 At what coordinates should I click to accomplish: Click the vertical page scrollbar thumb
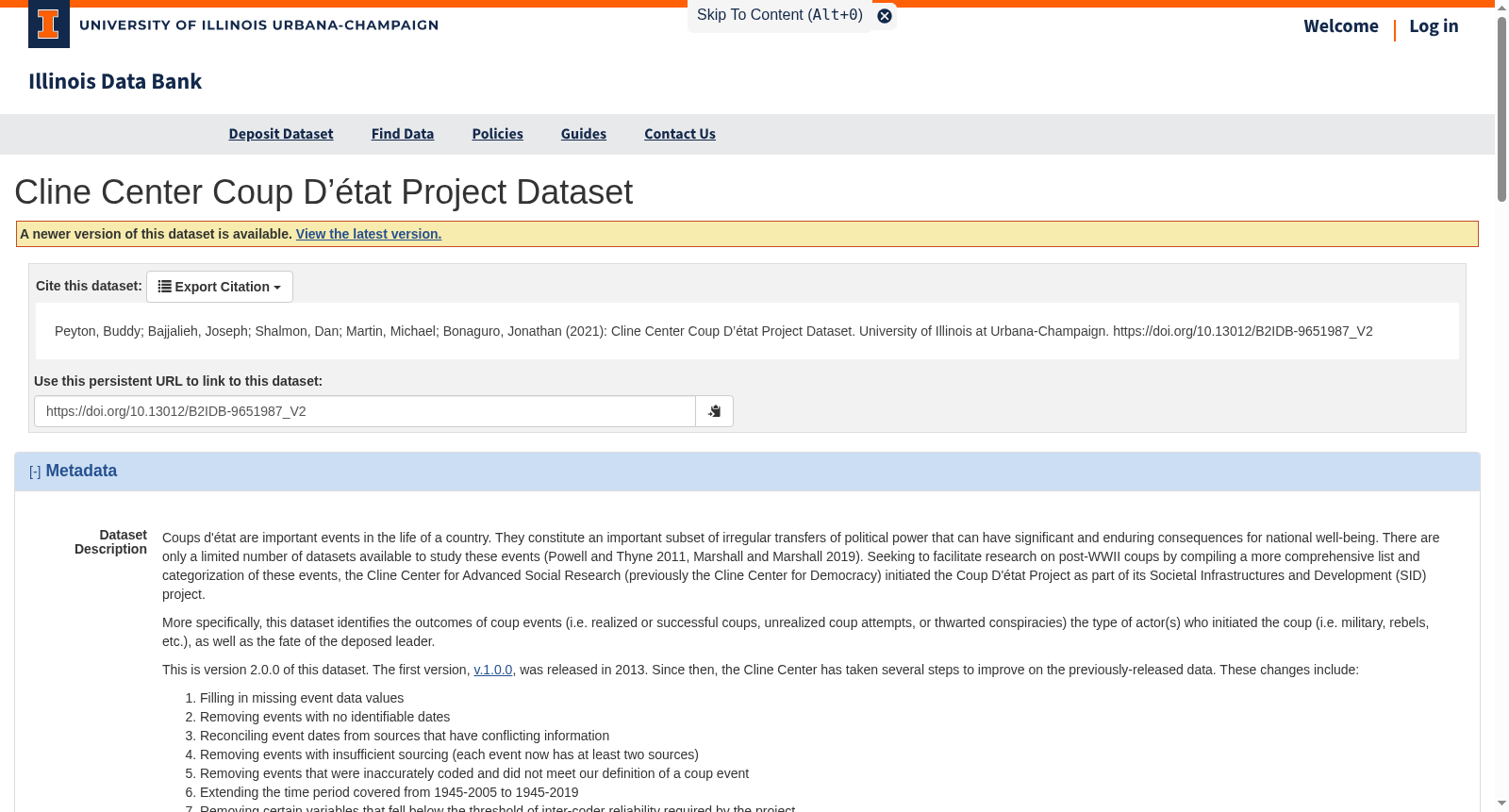(x=1501, y=108)
